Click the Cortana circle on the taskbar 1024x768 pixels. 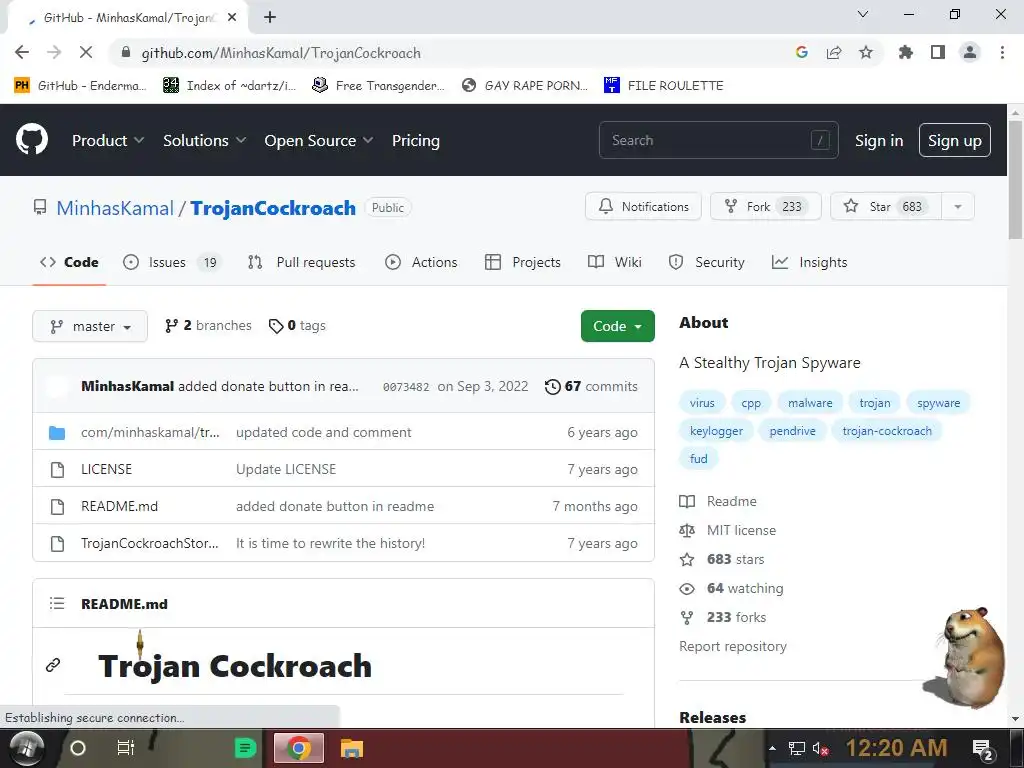78,748
